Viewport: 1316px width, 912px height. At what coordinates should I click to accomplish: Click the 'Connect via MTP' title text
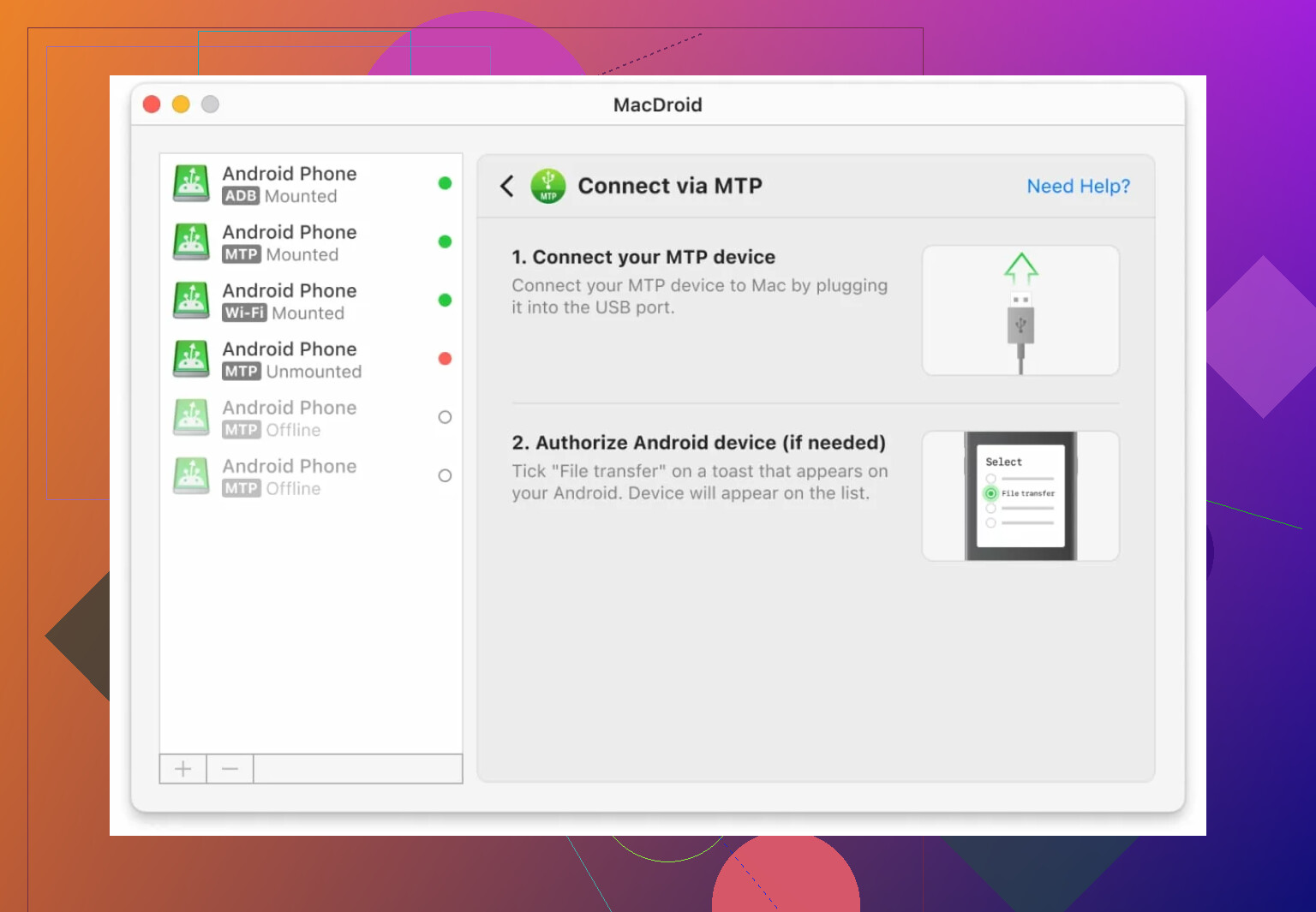point(670,186)
